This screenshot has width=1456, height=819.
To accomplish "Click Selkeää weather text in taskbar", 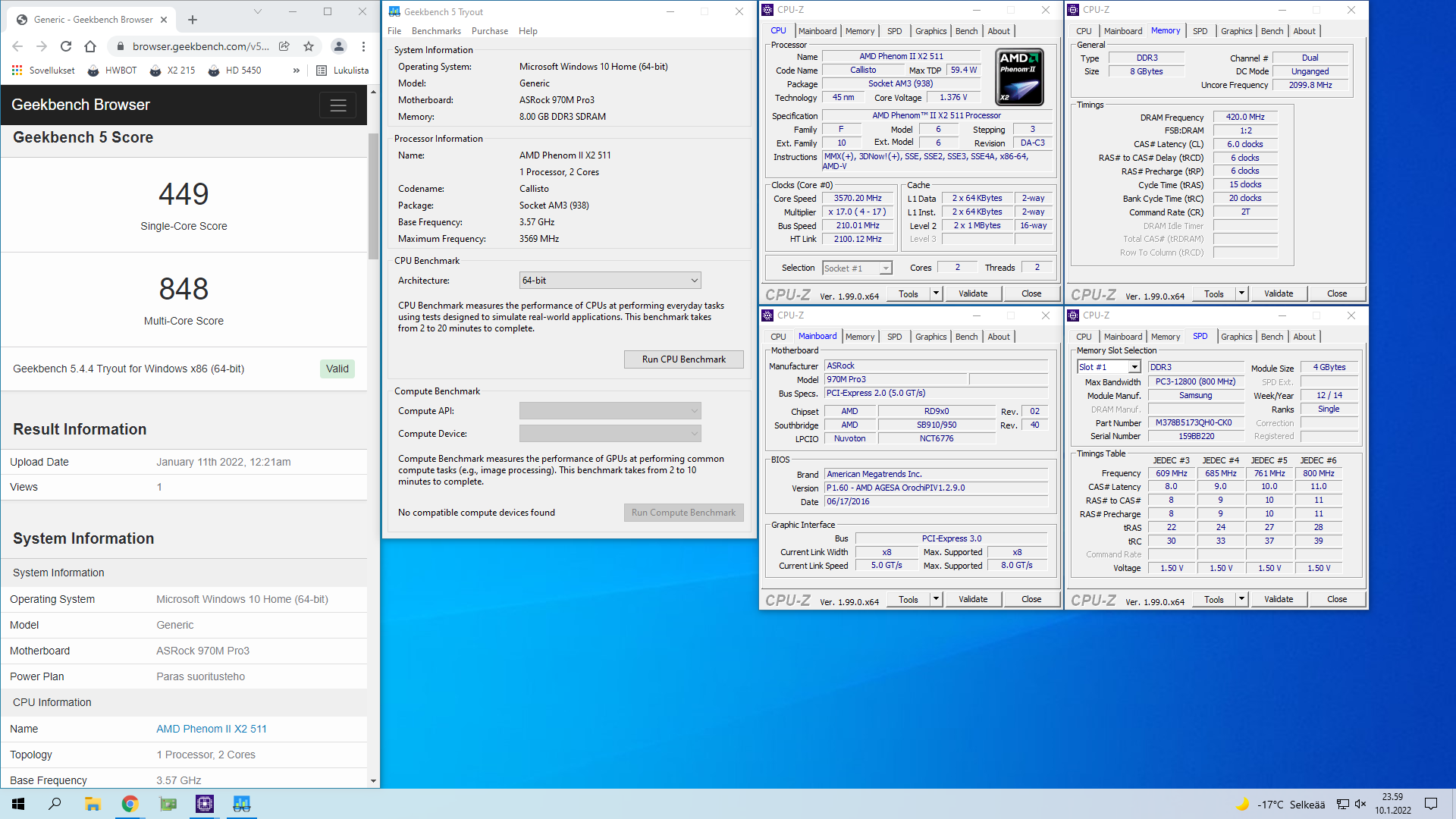I will tap(1307, 805).
